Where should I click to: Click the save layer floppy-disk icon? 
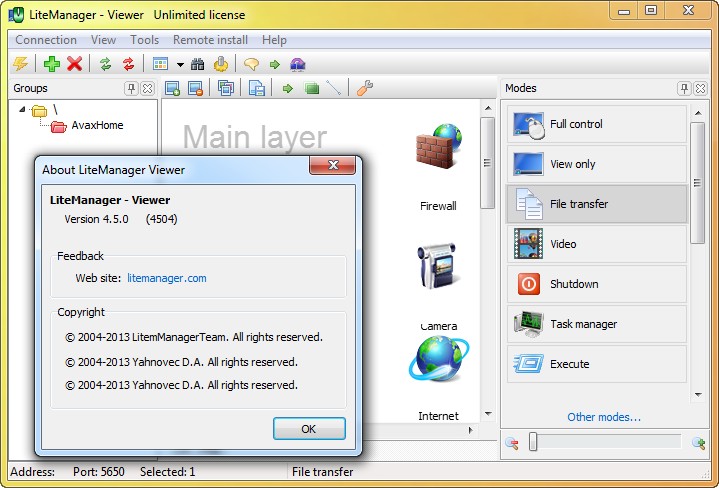point(257,88)
